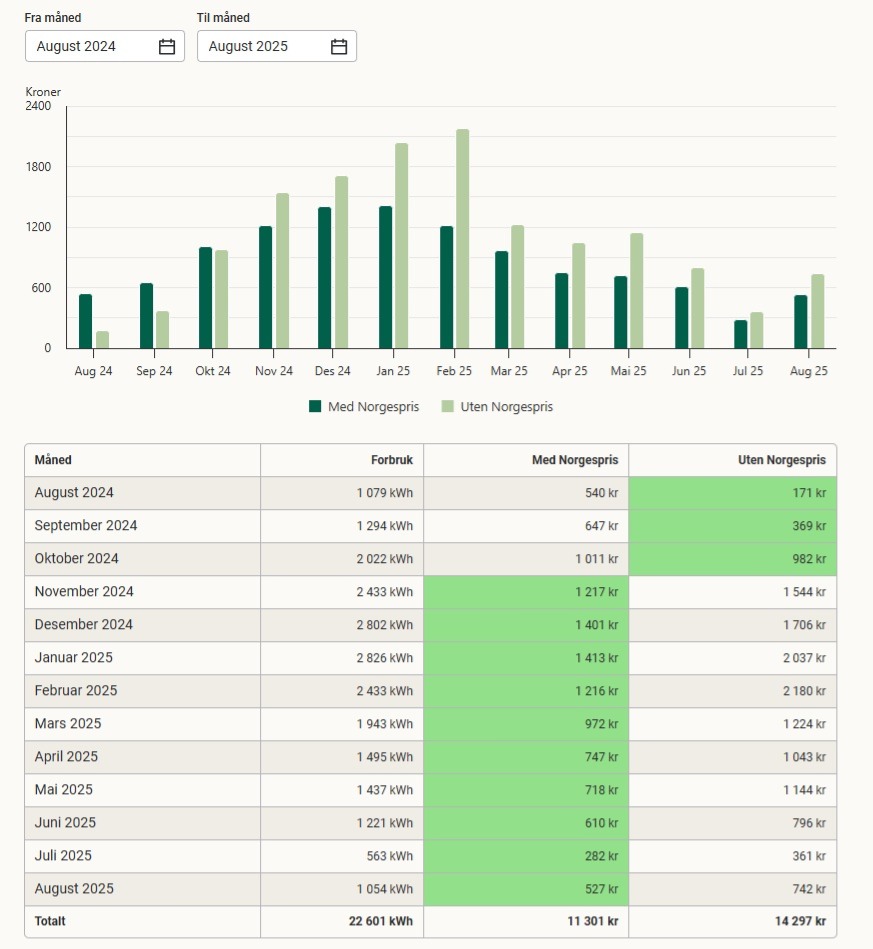Click Uten Norgespris table column header

point(780,460)
